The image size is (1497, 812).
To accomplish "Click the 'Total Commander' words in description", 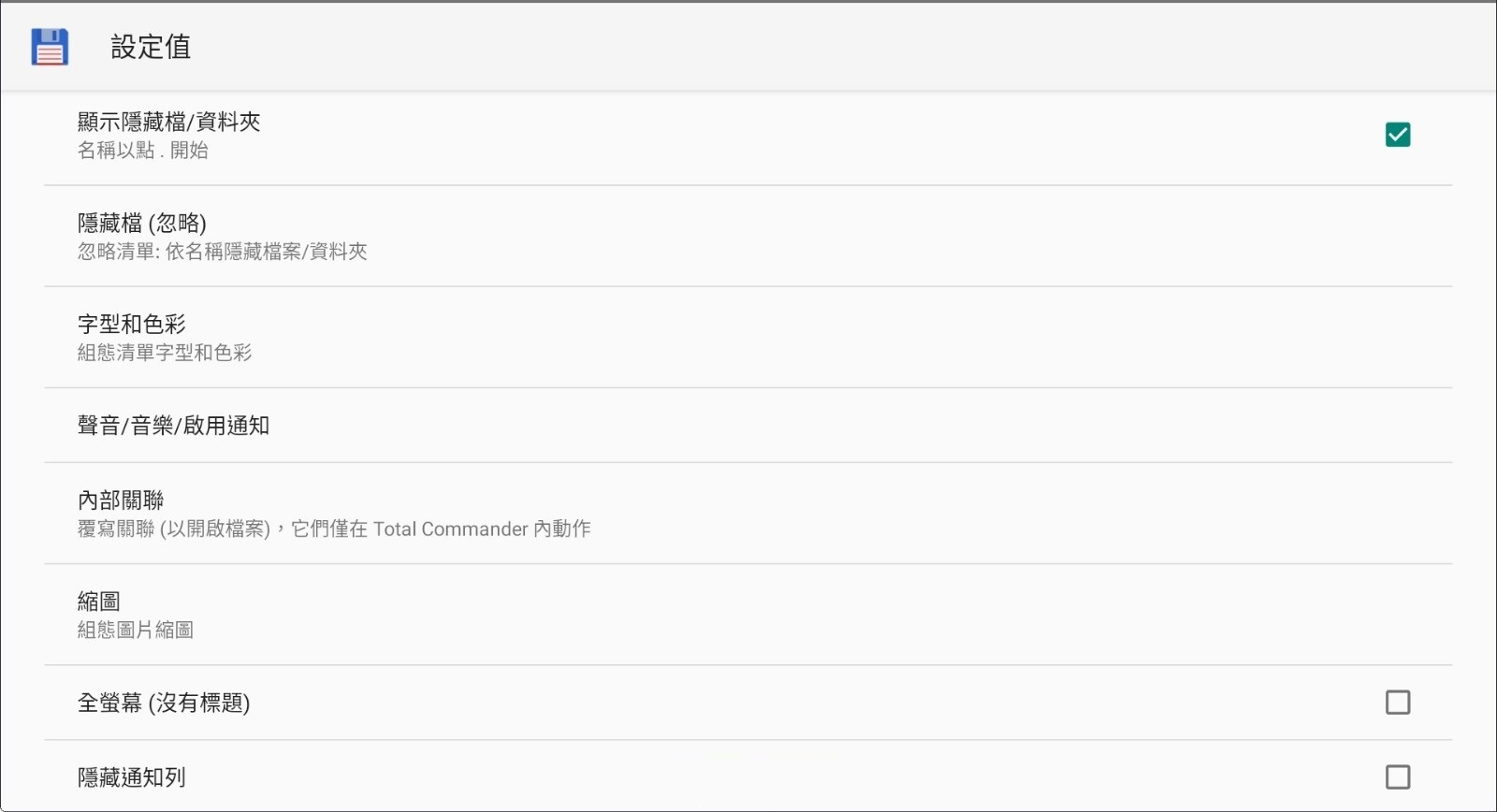I will point(450,529).
